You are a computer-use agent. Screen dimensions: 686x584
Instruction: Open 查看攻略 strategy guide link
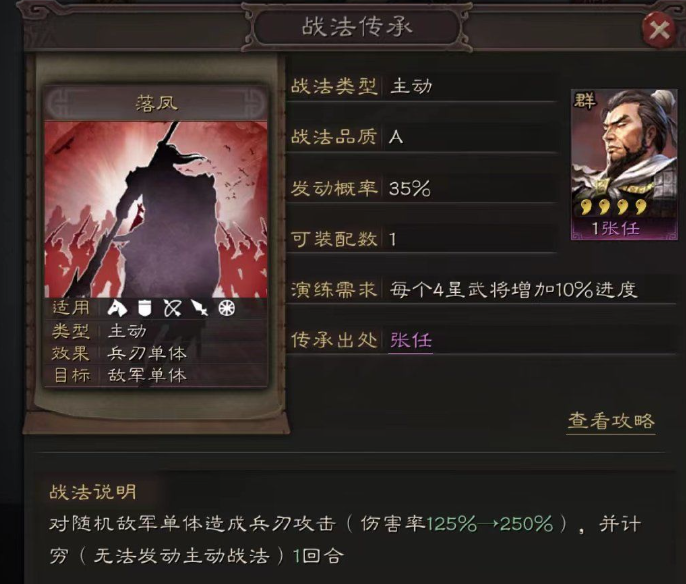[611, 421]
